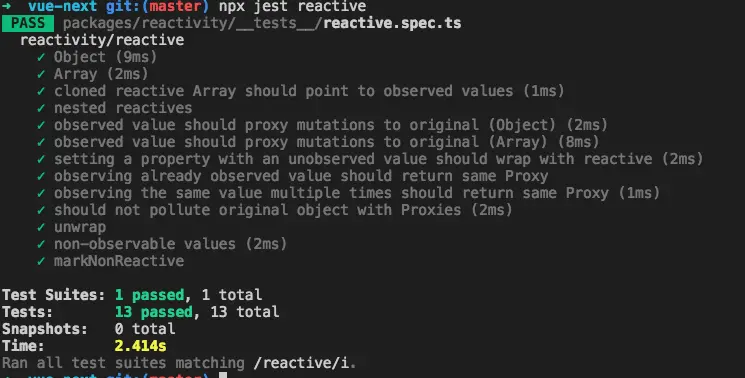Image resolution: width=745 pixels, height=378 pixels.
Task: Click the yellow 2.414s time value
Action: (140, 346)
